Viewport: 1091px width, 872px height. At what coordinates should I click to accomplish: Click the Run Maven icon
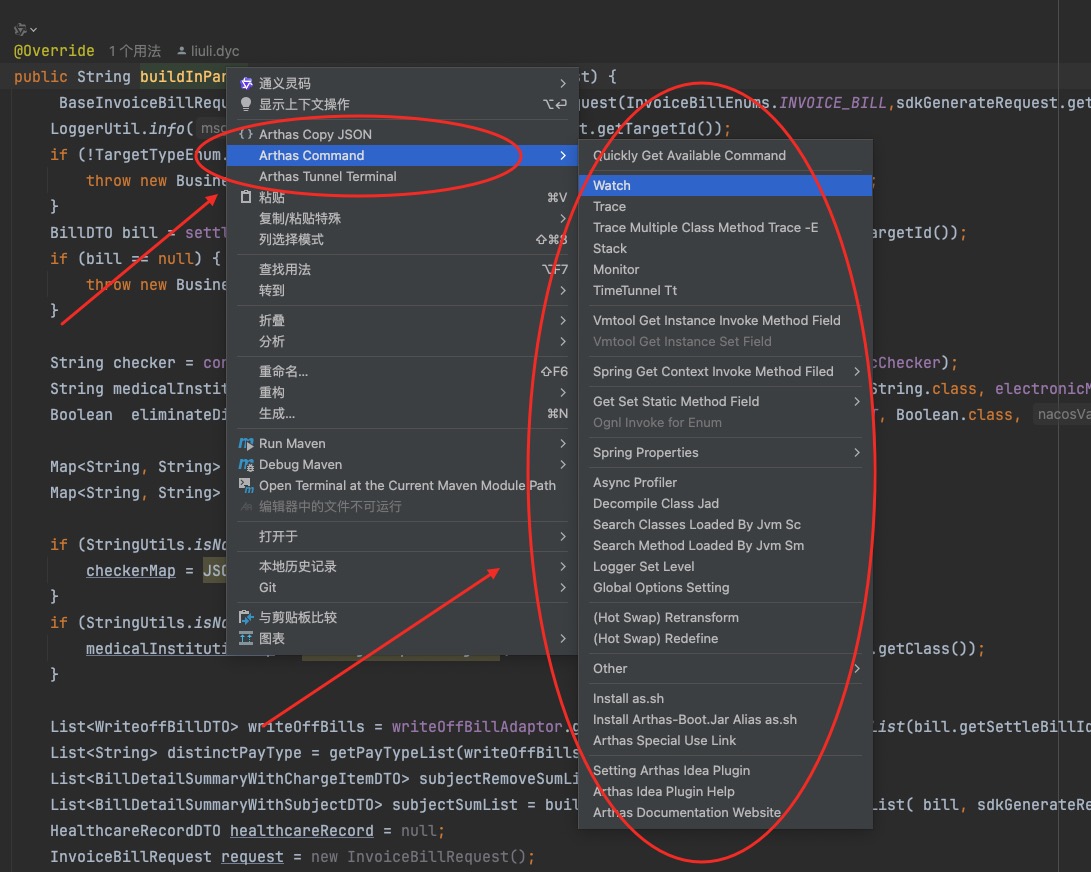point(246,443)
